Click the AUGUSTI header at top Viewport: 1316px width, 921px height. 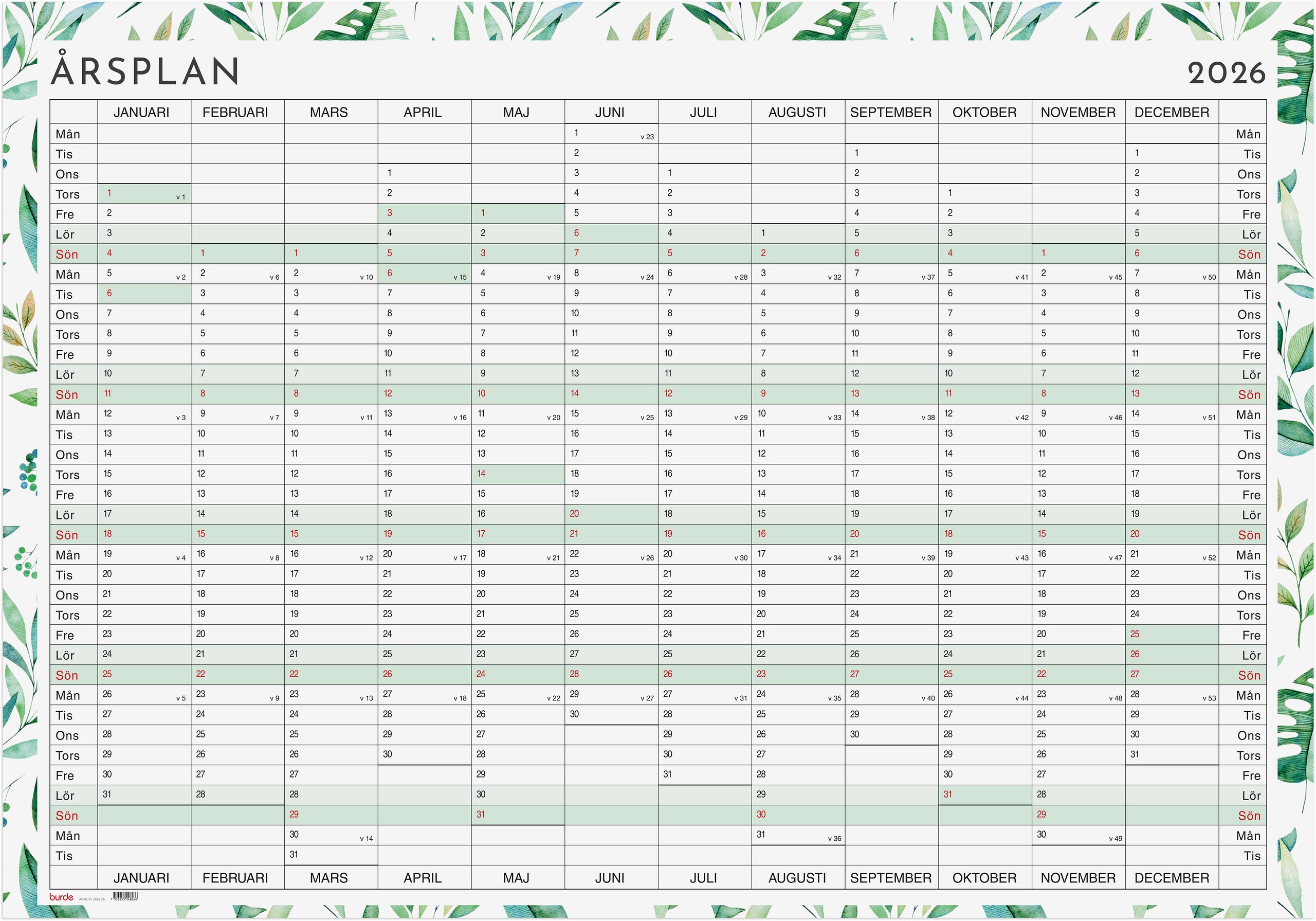coord(797,113)
